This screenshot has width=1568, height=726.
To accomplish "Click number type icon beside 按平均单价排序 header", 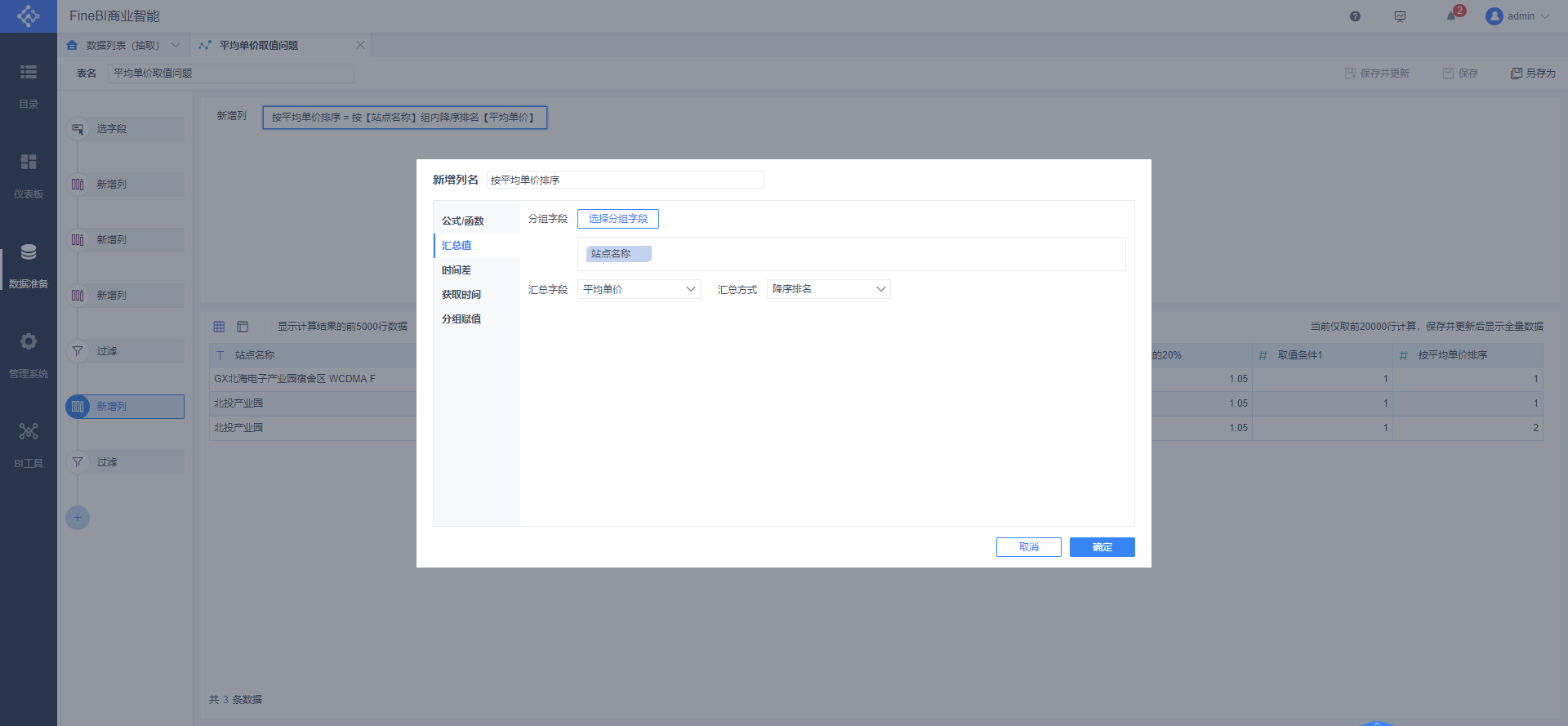I will pyautogui.click(x=1403, y=355).
